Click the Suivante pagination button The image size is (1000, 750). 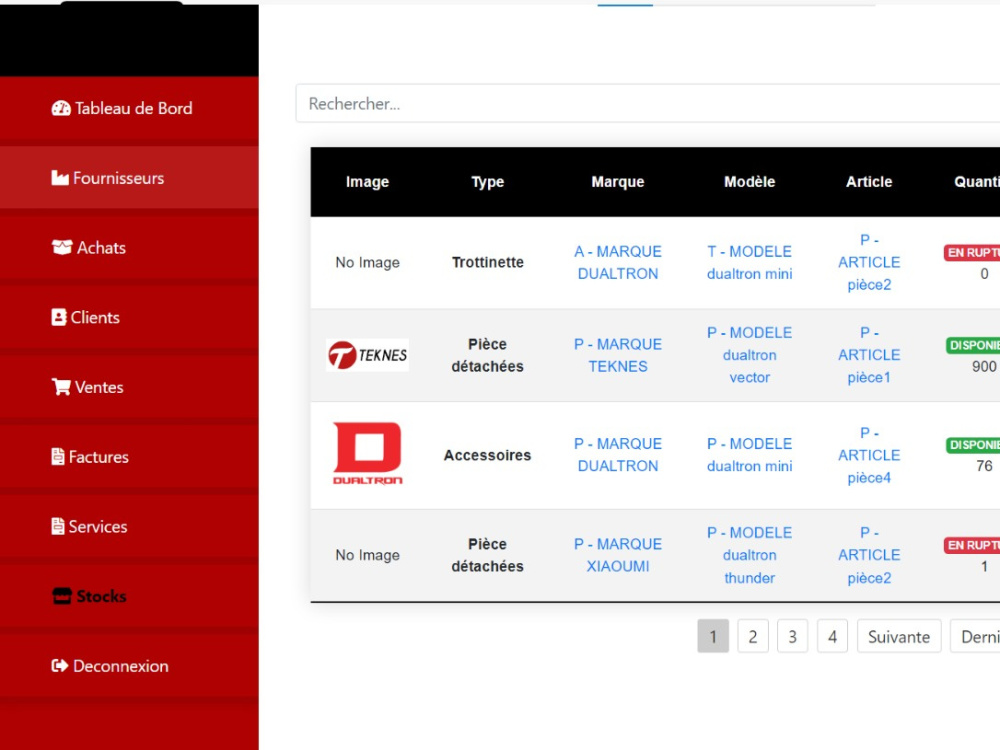(899, 636)
